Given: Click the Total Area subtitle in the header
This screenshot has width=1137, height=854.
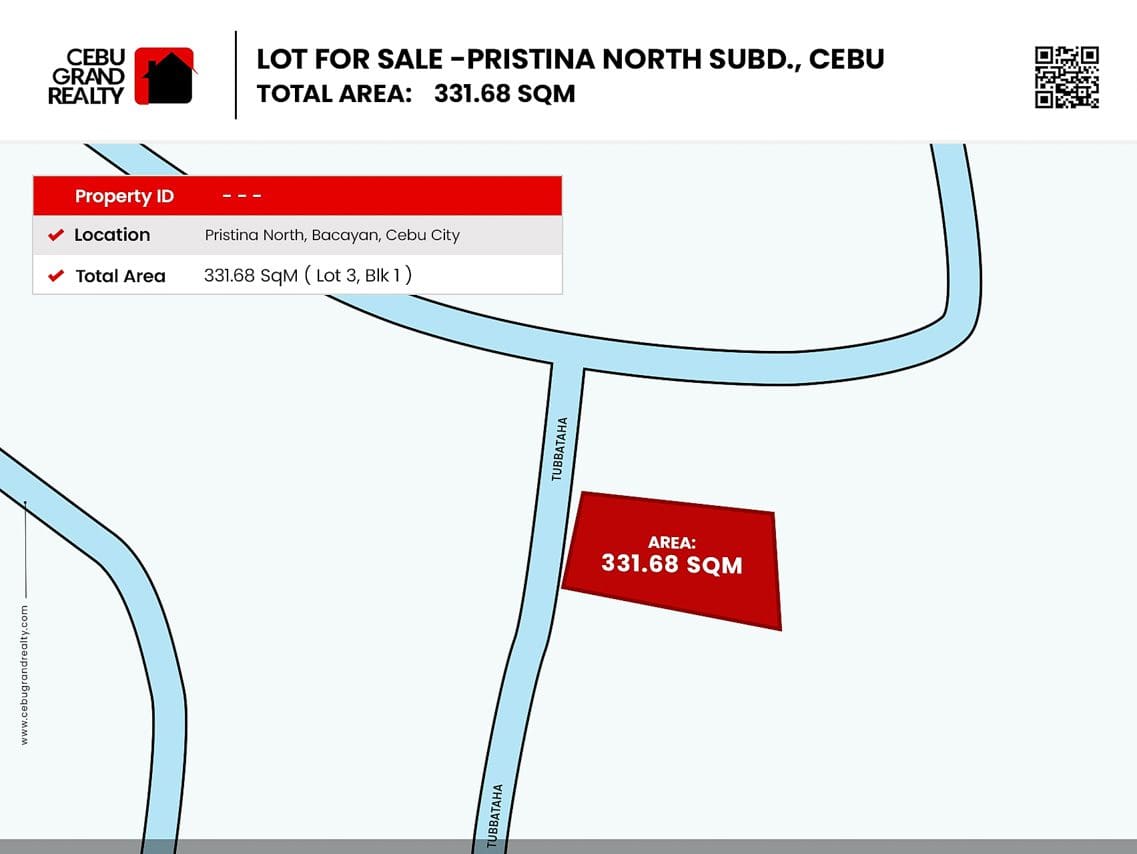Looking at the screenshot, I should [x=415, y=94].
